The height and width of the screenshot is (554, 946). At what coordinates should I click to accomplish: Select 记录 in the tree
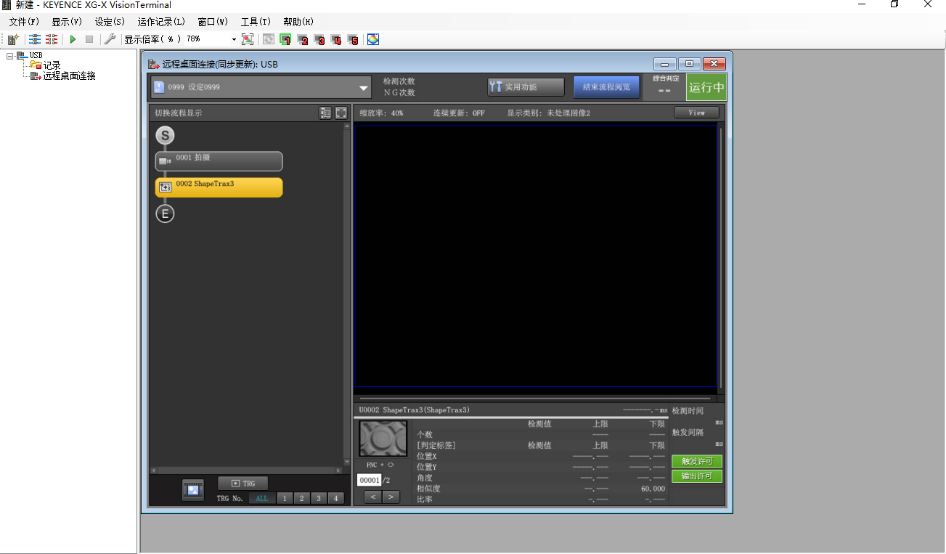point(51,65)
